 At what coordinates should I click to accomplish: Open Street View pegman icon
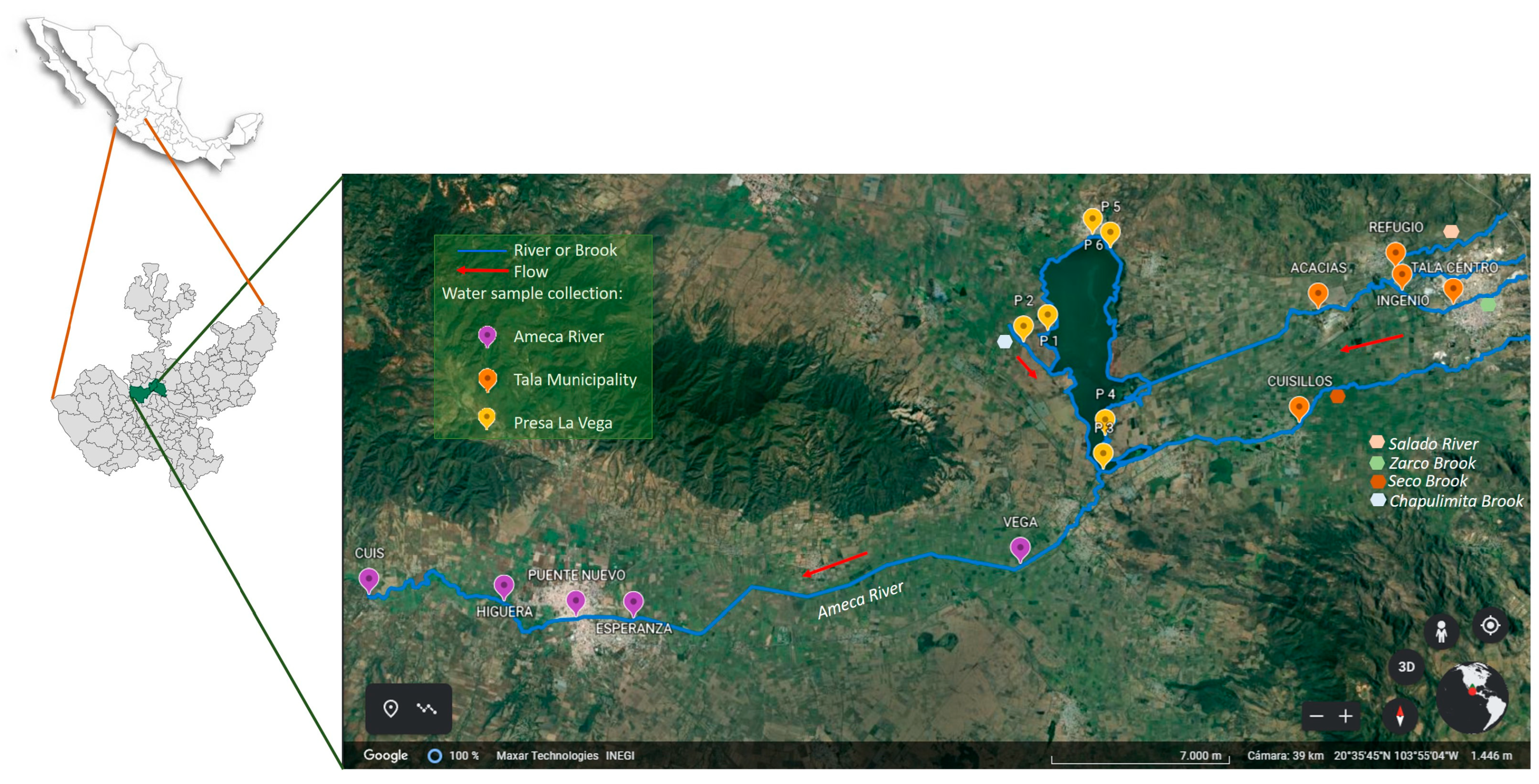coord(1441,631)
